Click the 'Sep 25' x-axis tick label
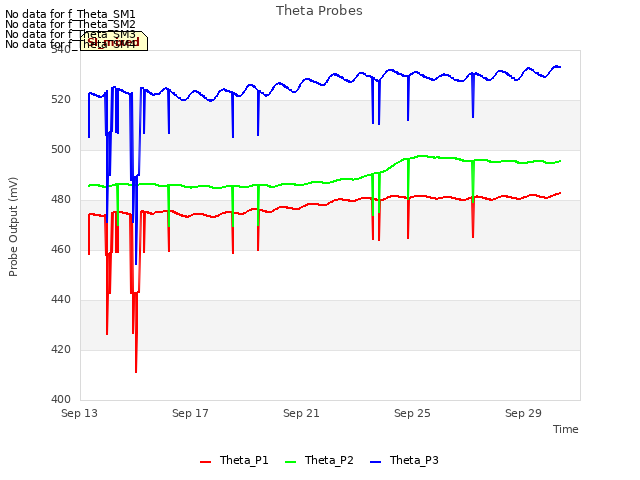This screenshot has width=640, height=480. click(x=412, y=413)
